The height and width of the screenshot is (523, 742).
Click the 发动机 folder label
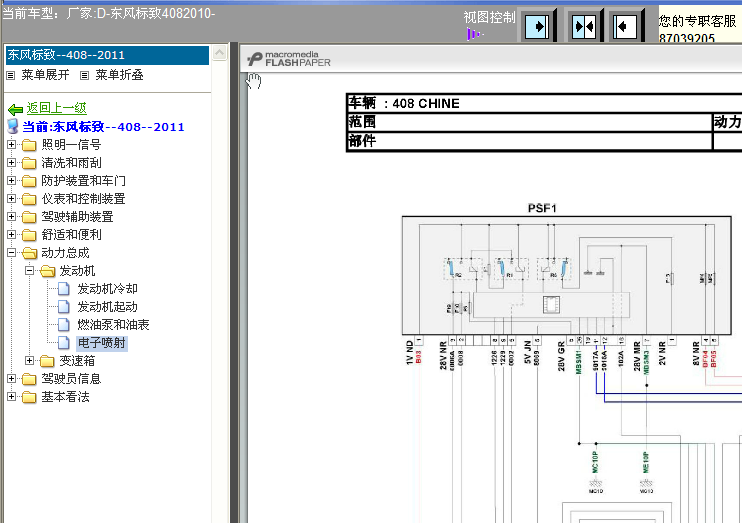[77, 271]
